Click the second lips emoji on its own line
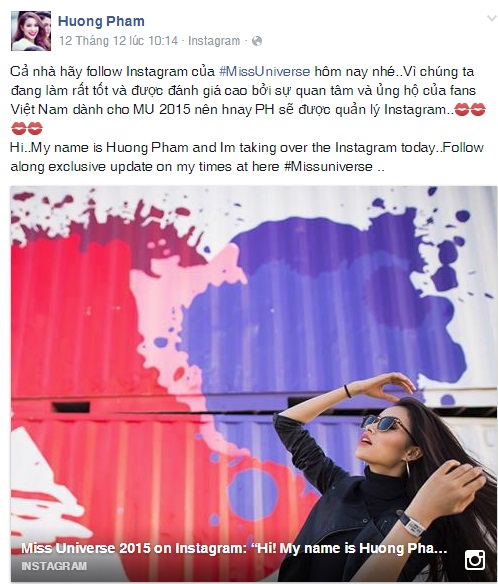 35,128
